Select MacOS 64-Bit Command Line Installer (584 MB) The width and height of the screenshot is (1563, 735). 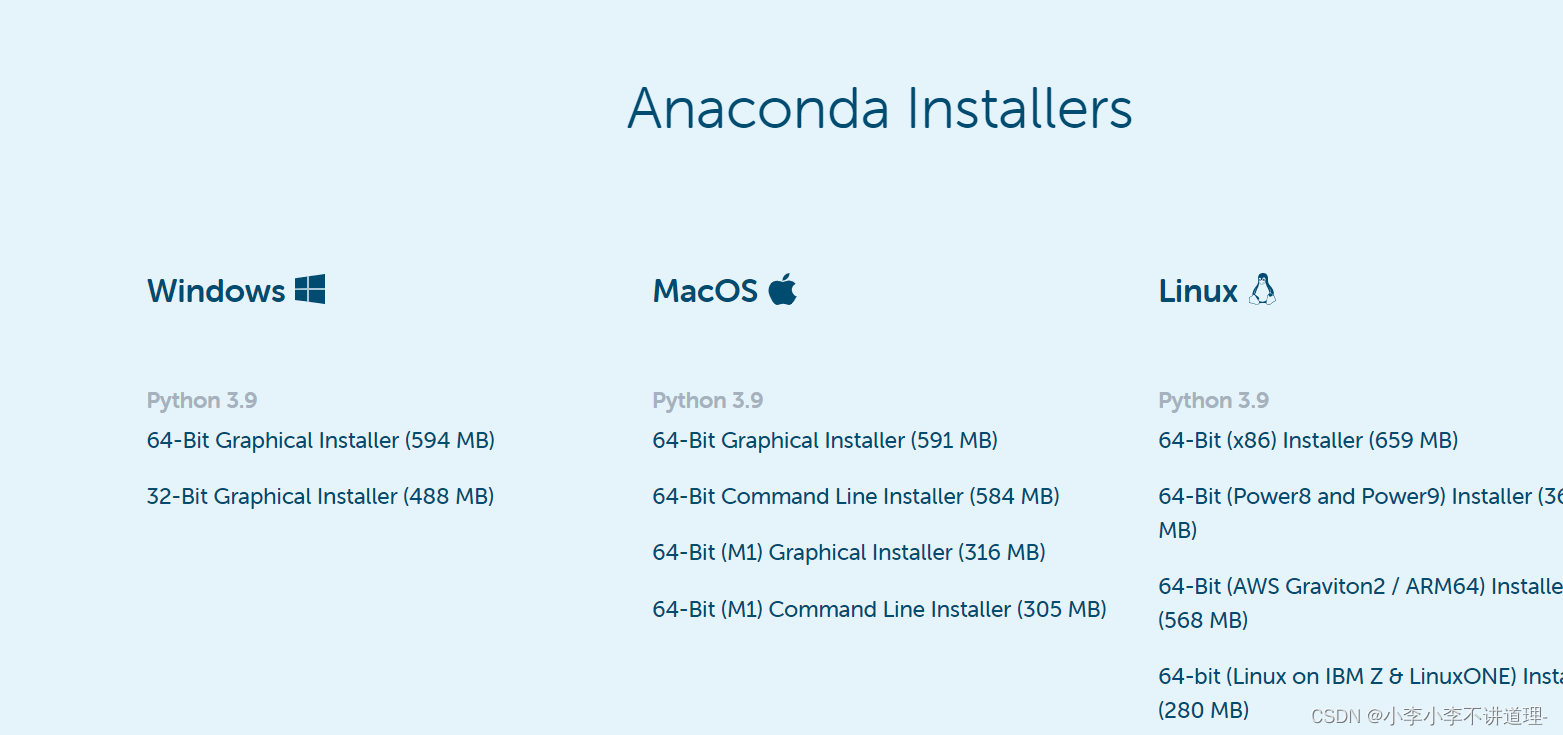pyautogui.click(x=856, y=496)
